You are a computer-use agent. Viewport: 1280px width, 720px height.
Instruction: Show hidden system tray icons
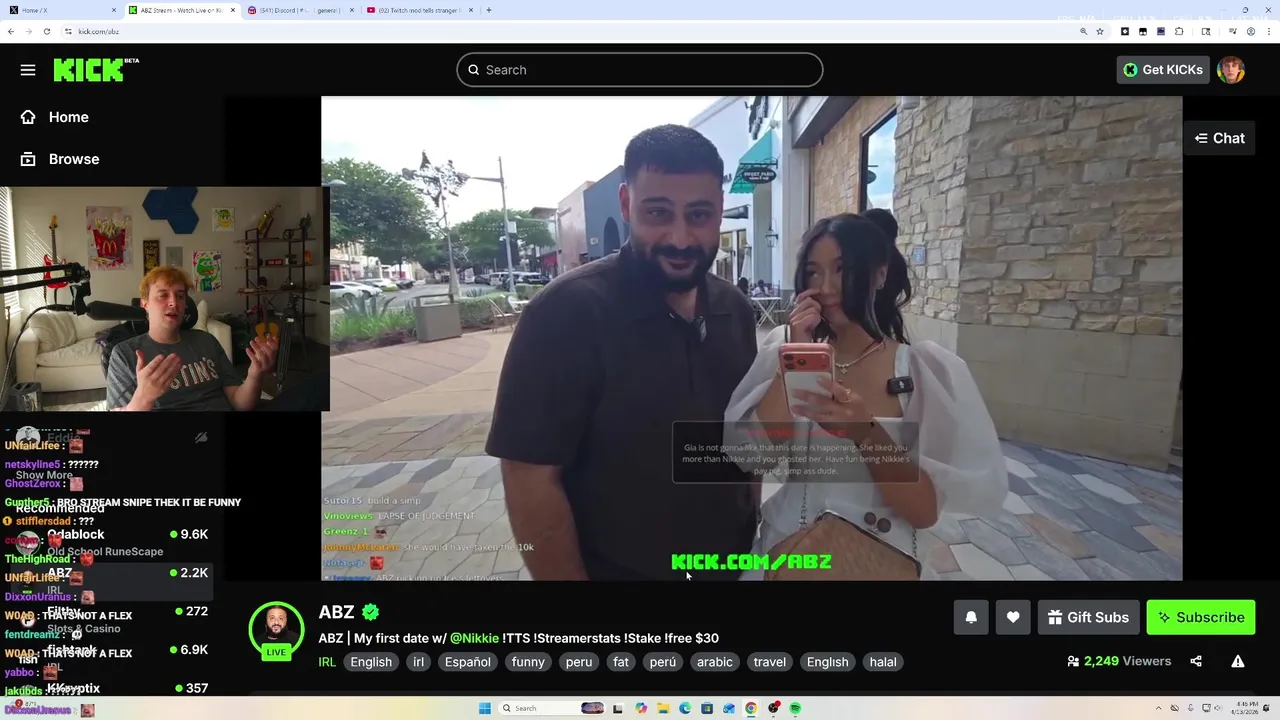coord(1160,708)
